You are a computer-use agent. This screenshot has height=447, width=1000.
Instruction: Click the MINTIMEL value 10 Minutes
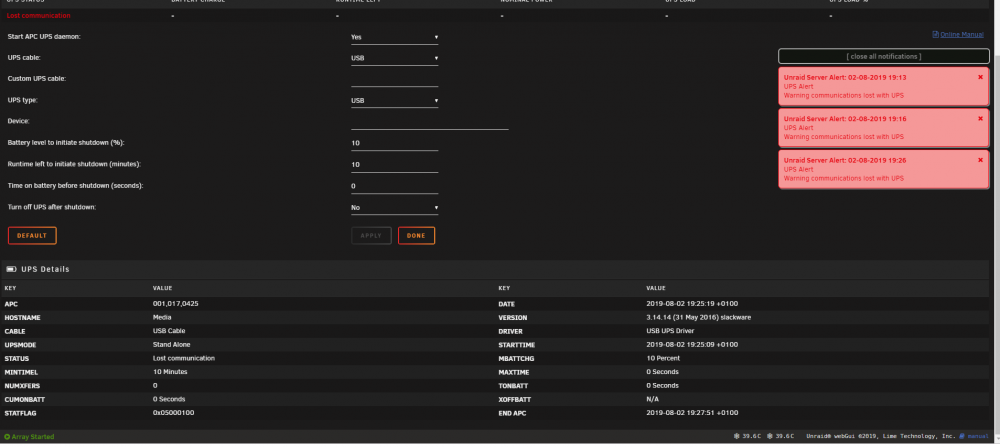pyautogui.click(x=170, y=372)
